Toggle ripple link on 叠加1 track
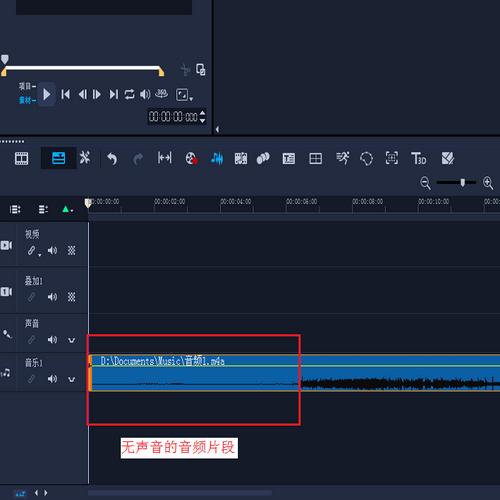 point(31,297)
